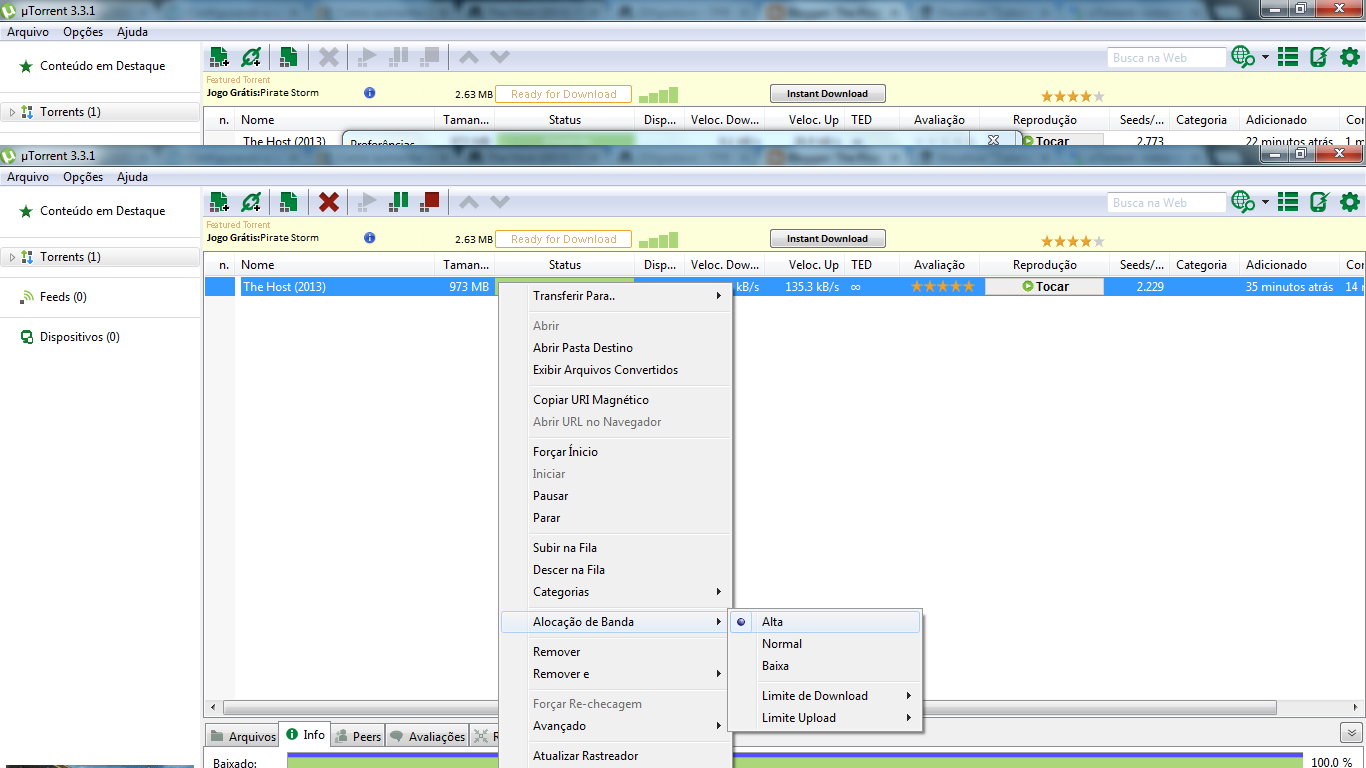This screenshot has width=1366, height=768.
Task: Open Preferences gear icon in background window
Action: point(1350,57)
